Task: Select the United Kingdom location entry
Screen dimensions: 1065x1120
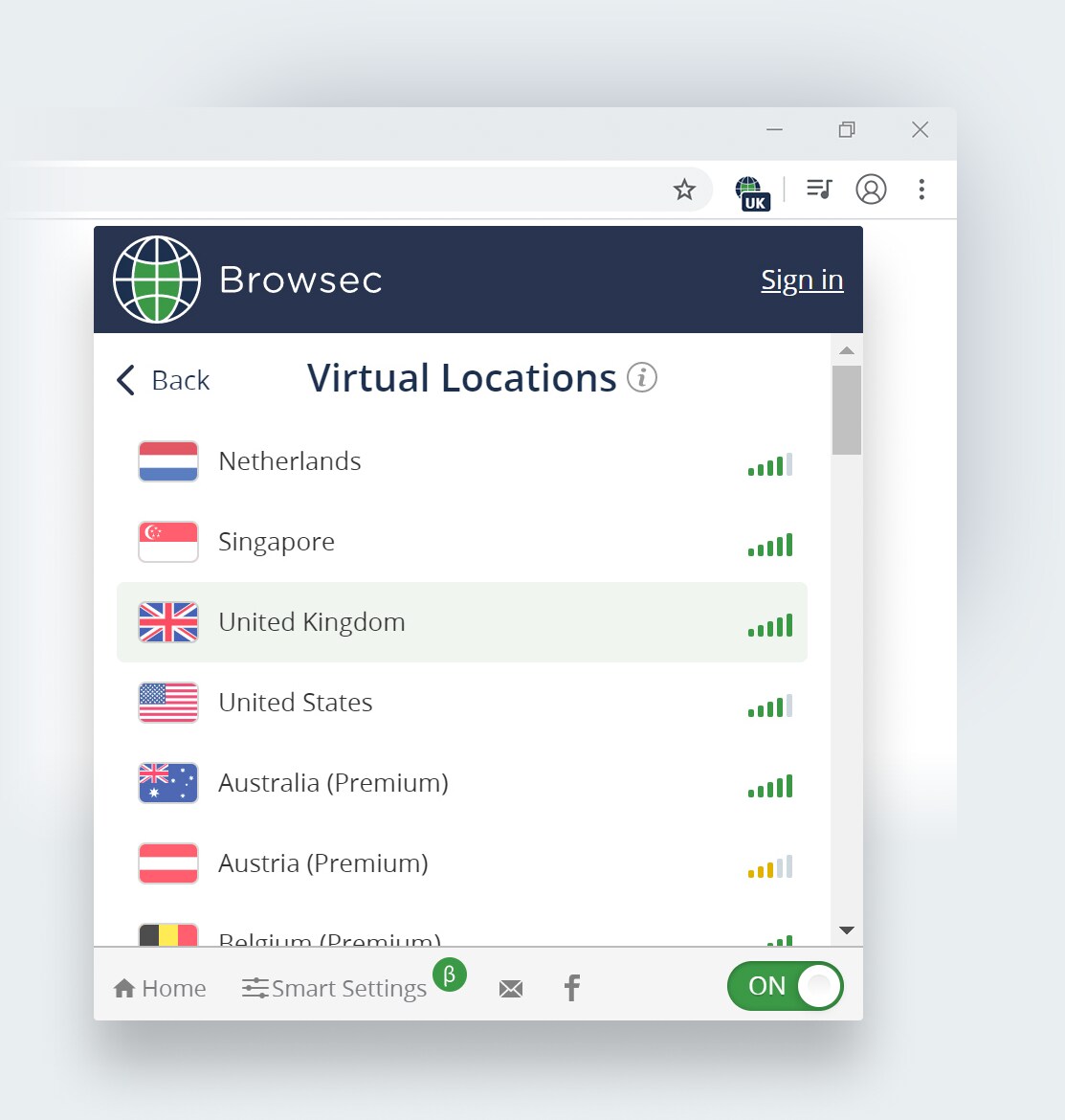Action: [311, 622]
